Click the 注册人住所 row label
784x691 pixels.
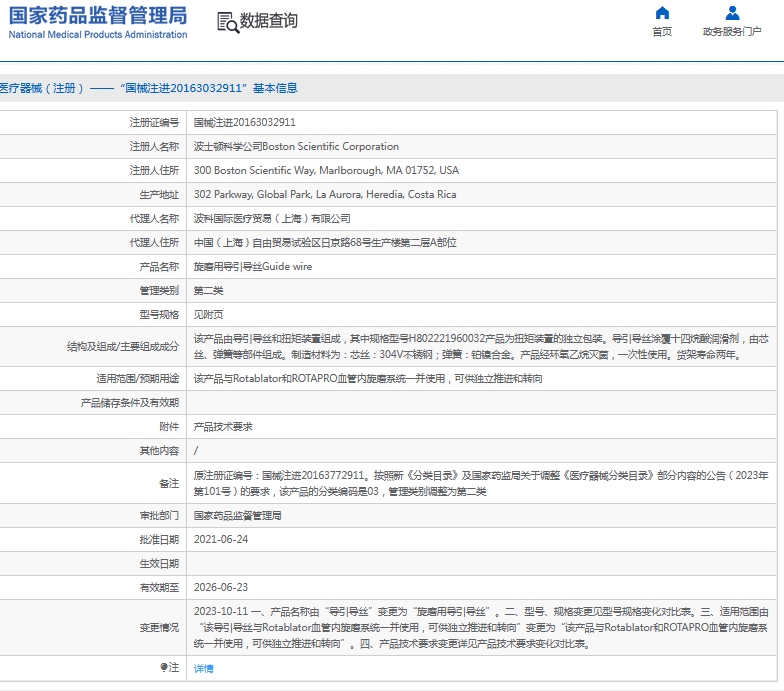click(x=154, y=170)
